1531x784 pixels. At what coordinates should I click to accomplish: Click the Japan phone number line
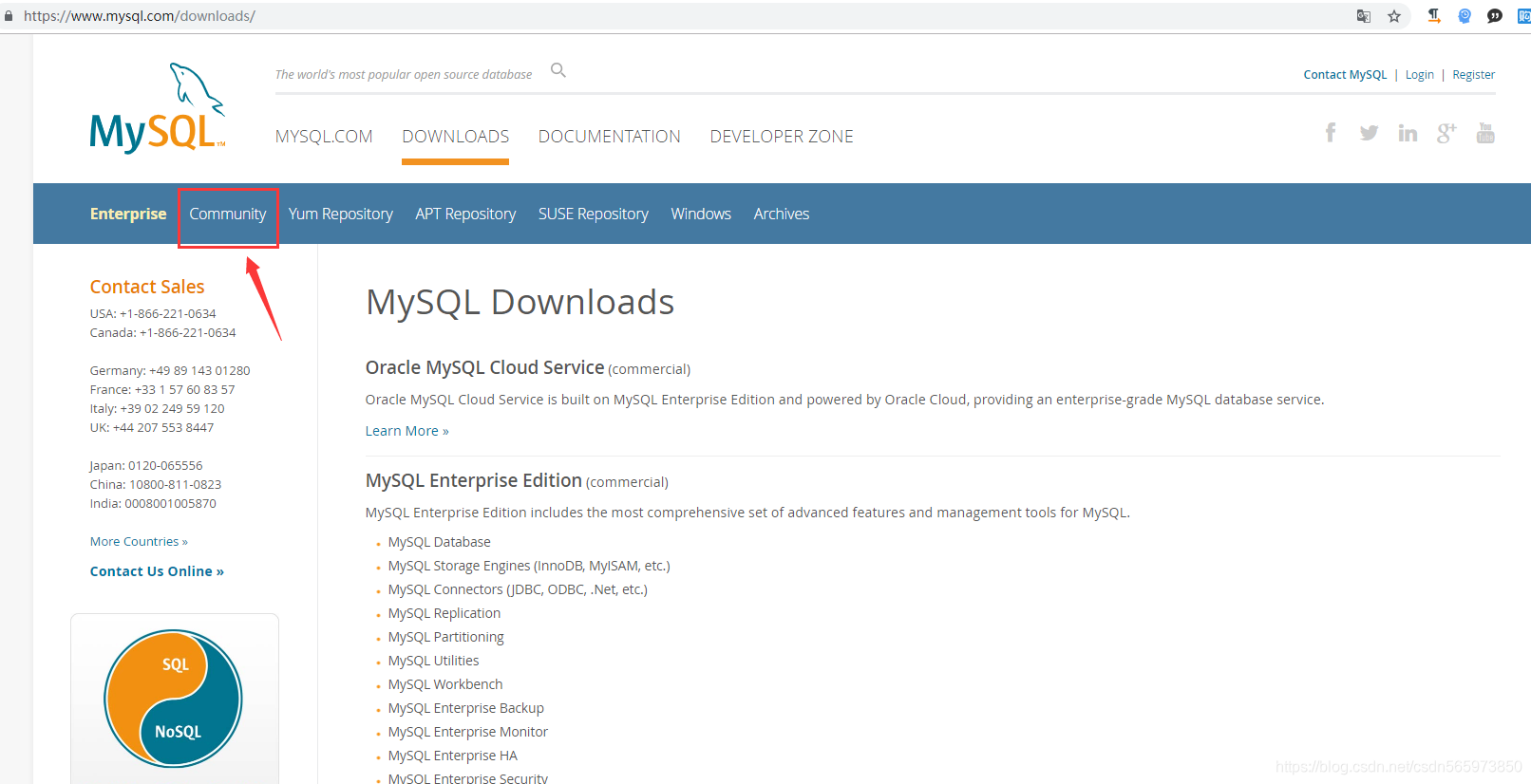146,465
